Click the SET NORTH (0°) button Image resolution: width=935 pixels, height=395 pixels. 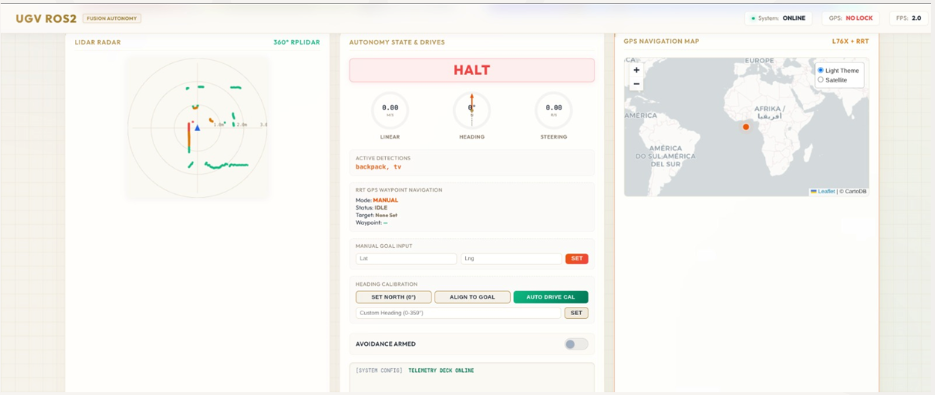[393, 297]
